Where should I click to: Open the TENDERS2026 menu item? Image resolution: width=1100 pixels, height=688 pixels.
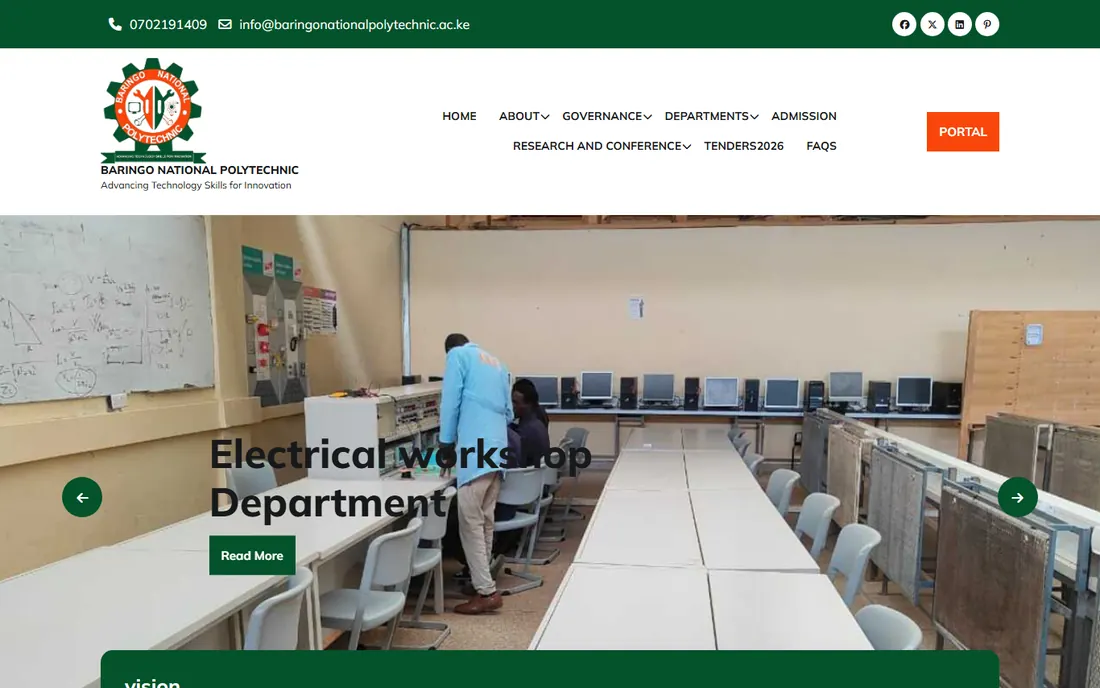click(744, 146)
